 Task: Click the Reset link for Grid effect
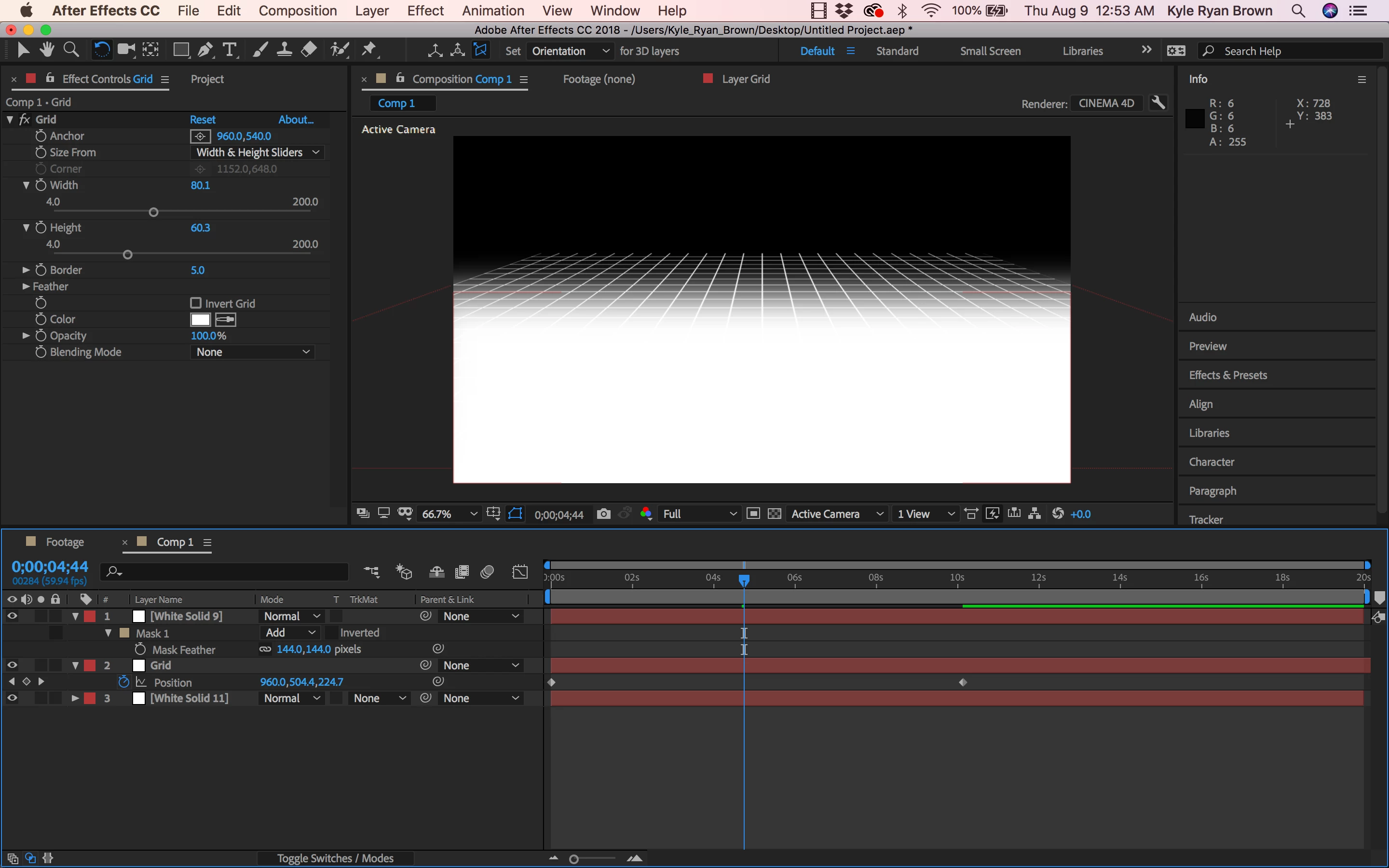pyautogui.click(x=203, y=120)
